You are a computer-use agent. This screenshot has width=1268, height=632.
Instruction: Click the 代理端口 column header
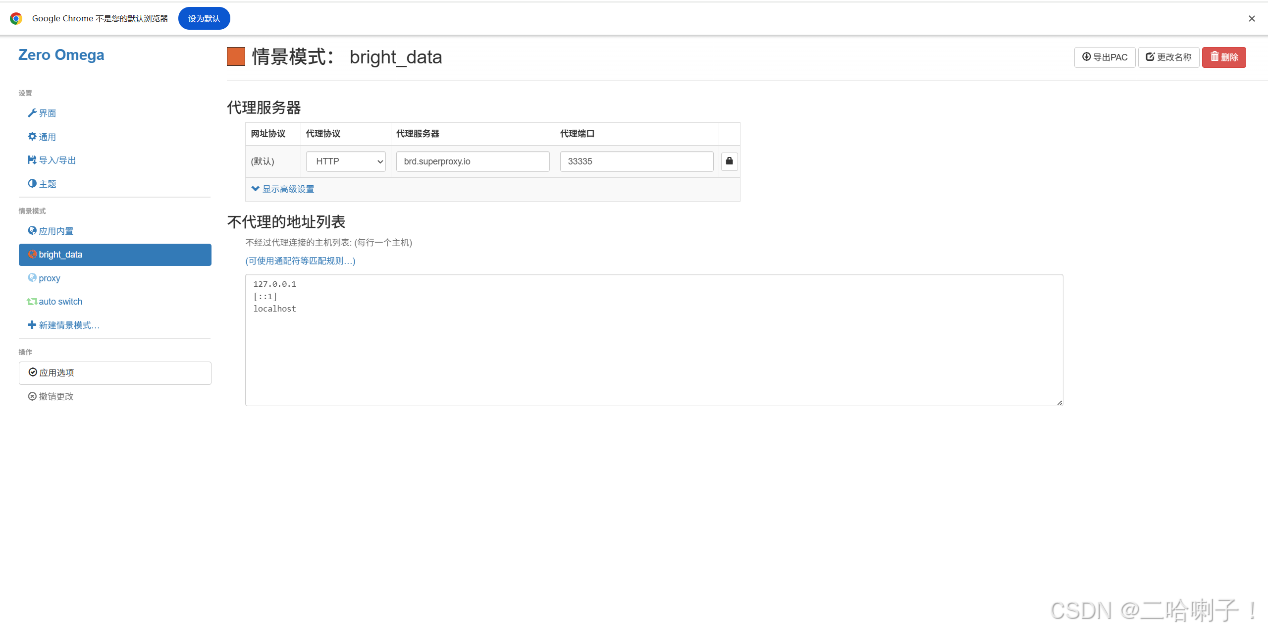[x=578, y=133]
